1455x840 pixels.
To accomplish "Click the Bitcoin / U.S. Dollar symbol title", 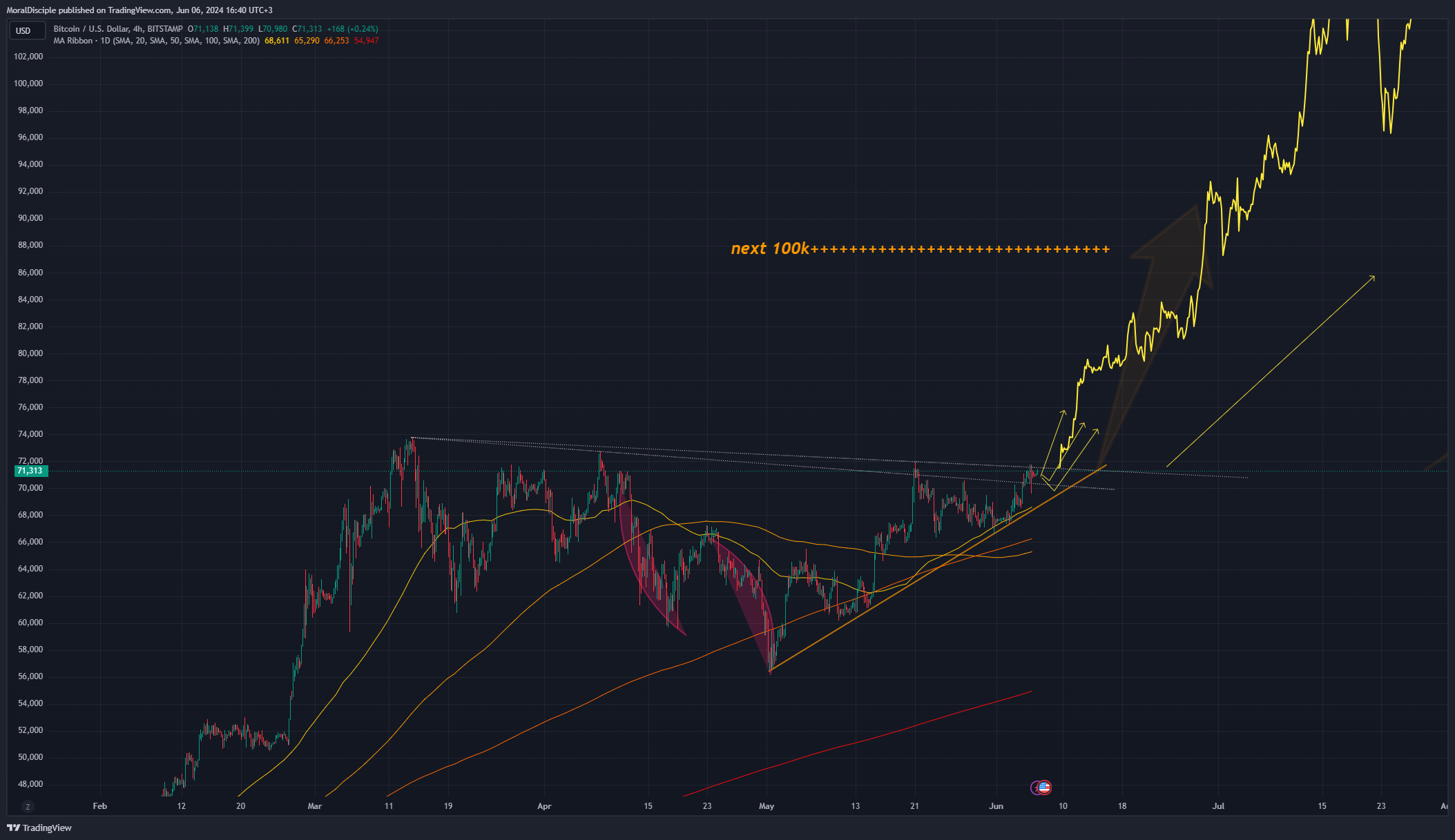I will pos(118,29).
